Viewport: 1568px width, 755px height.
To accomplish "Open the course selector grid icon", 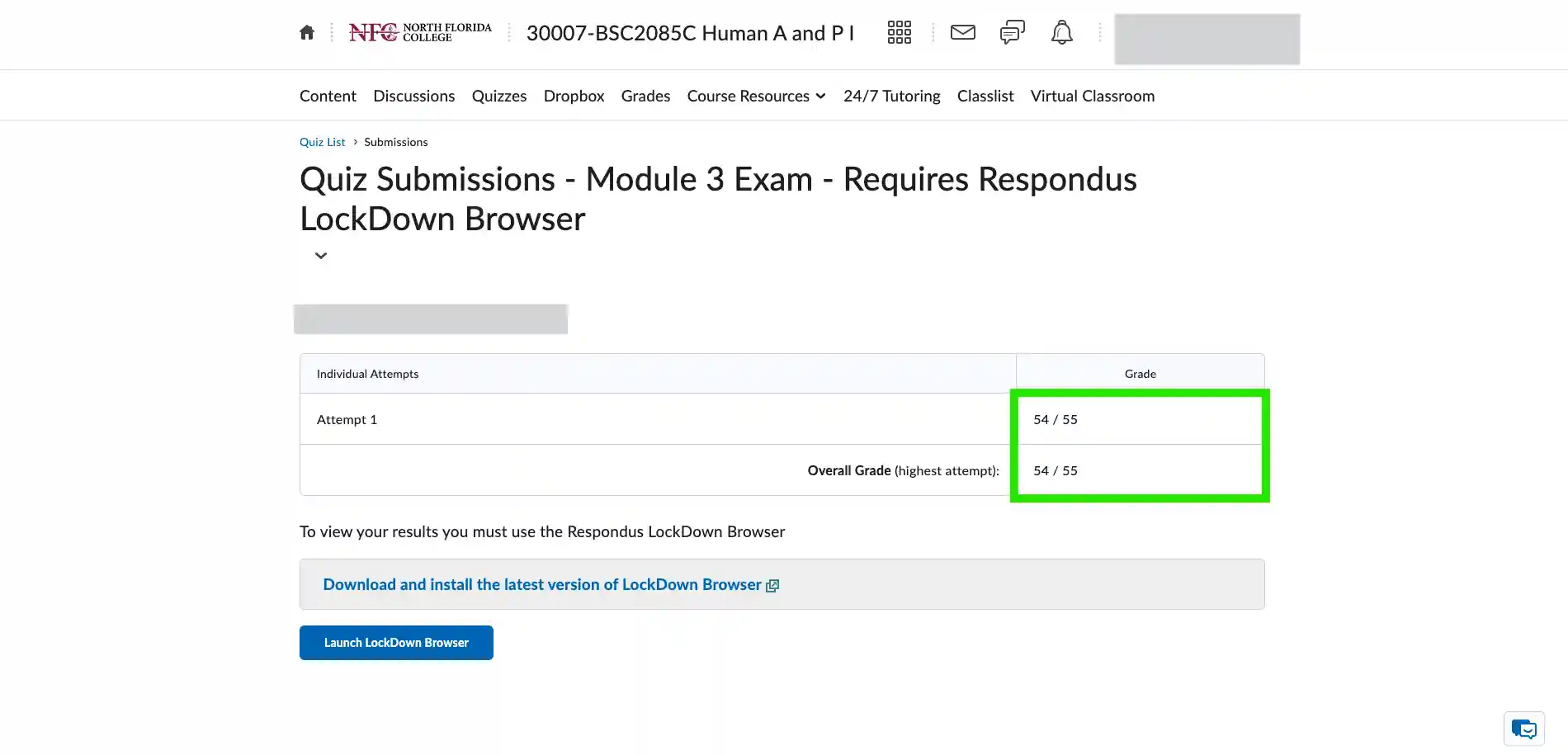I will pos(899,33).
